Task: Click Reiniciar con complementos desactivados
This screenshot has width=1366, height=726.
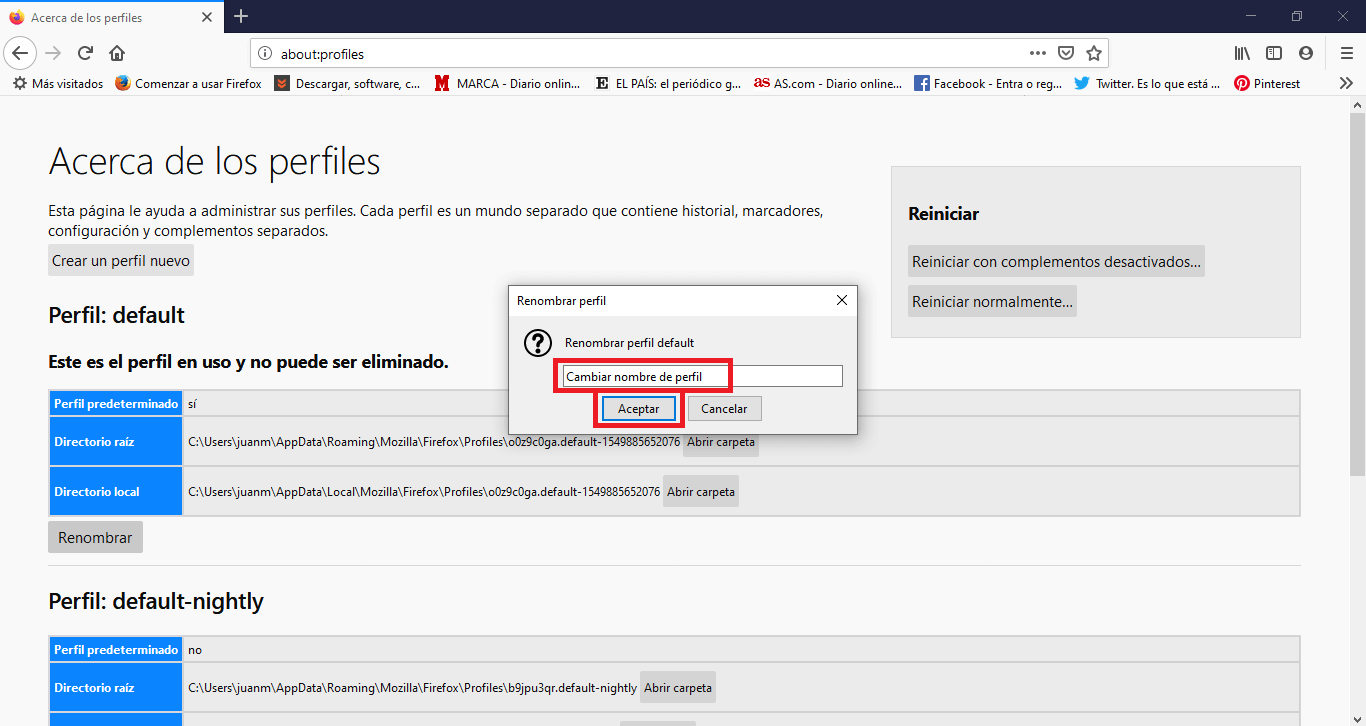Action: [x=1056, y=262]
